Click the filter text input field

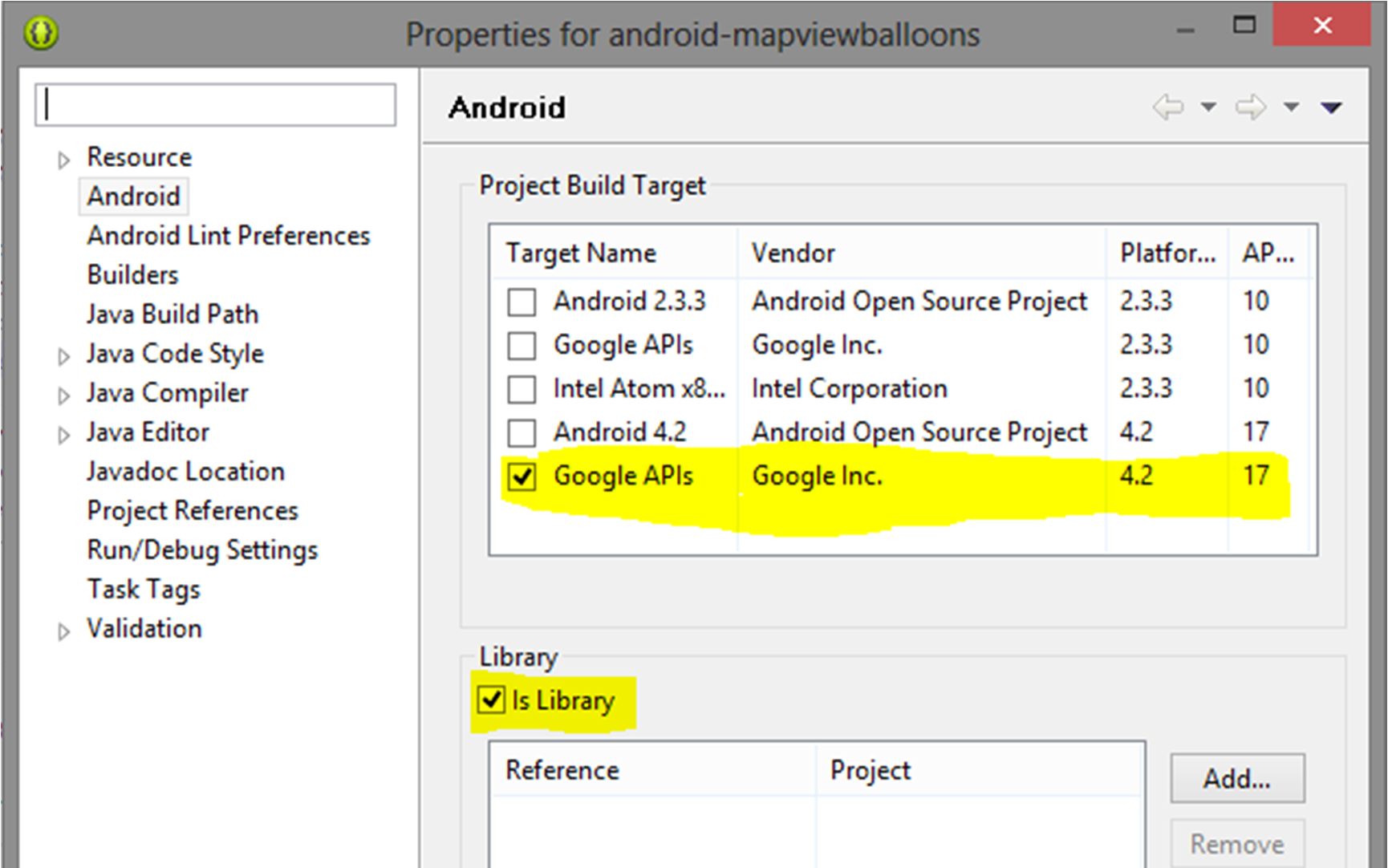coord(215,104)
